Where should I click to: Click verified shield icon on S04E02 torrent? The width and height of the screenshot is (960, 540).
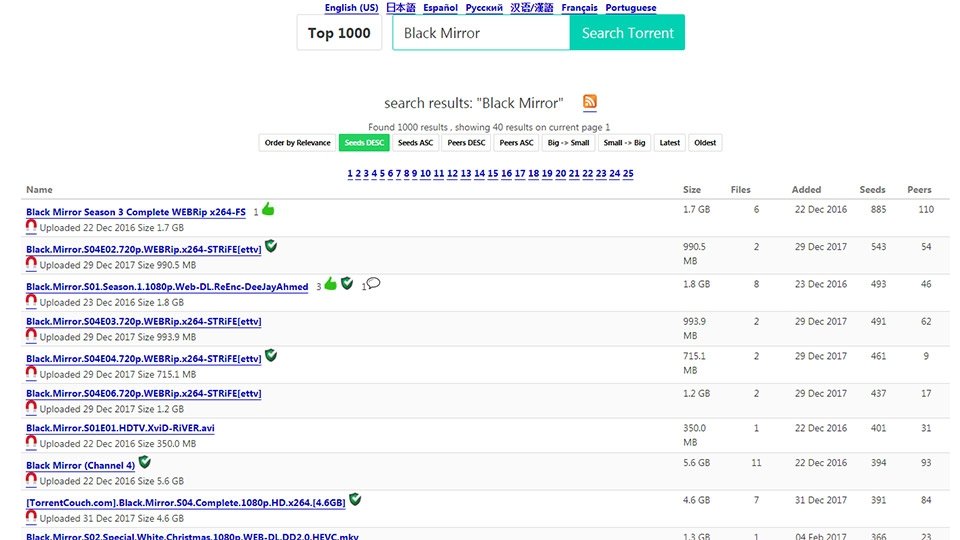tap(271, 246)
